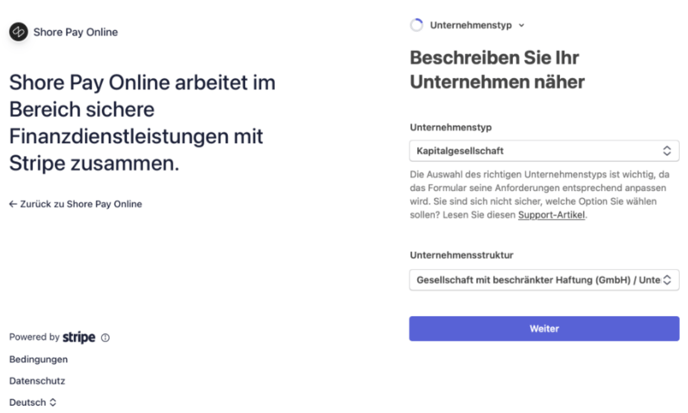
Task: Expand the Unternehmenstyp step menu chevron at the top
Action: [x=522, y=25]
